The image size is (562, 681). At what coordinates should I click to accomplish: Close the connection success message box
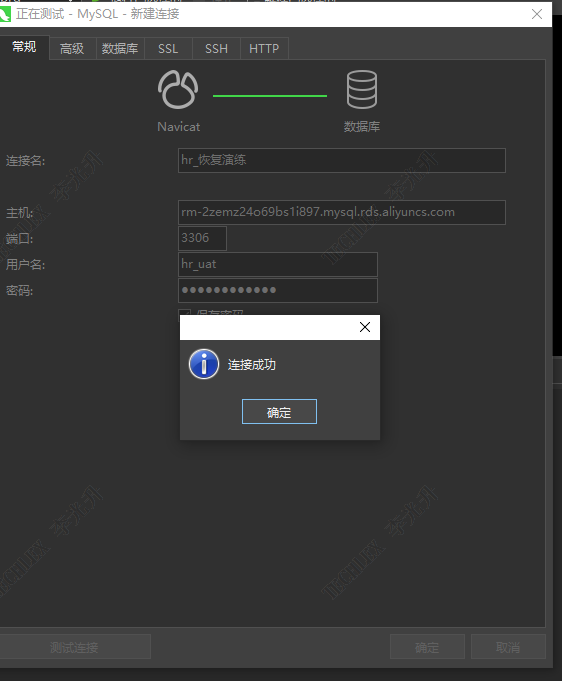click(x=365, y=327)
